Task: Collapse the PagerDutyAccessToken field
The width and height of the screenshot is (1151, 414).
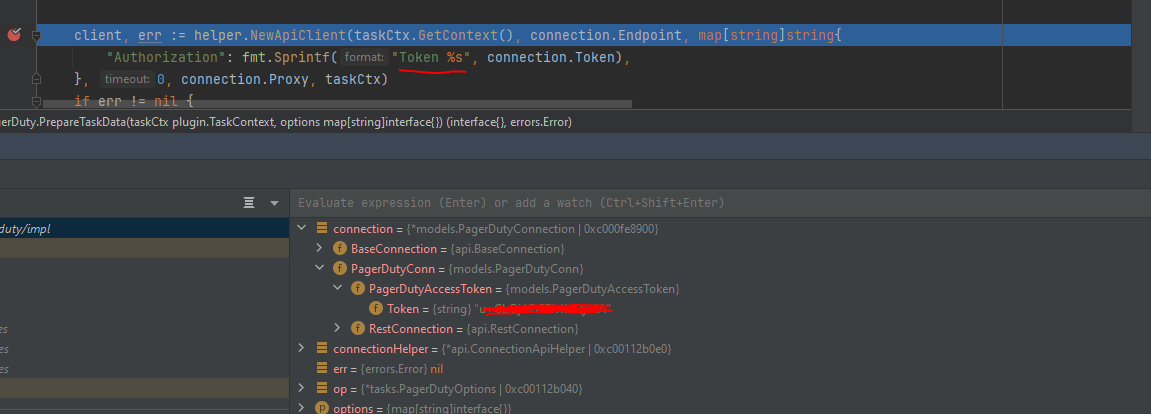Action: pos(338,288)
